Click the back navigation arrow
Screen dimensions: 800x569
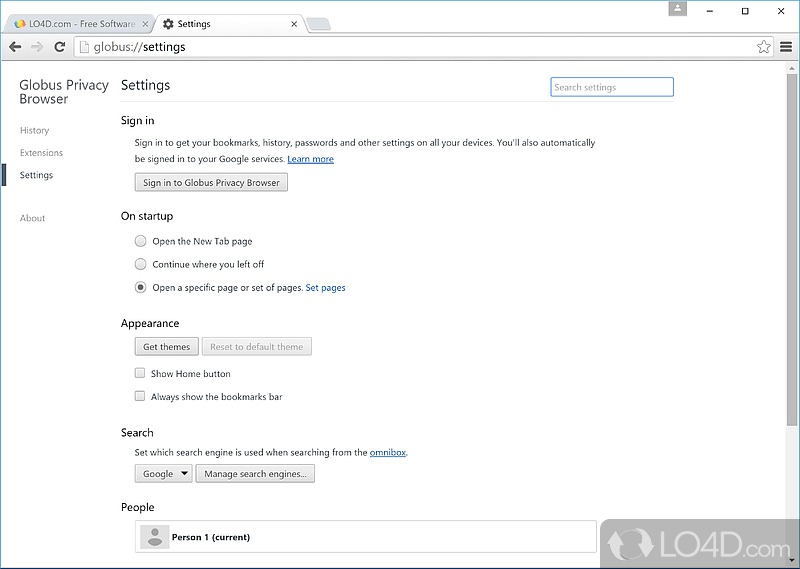(15, 46)
